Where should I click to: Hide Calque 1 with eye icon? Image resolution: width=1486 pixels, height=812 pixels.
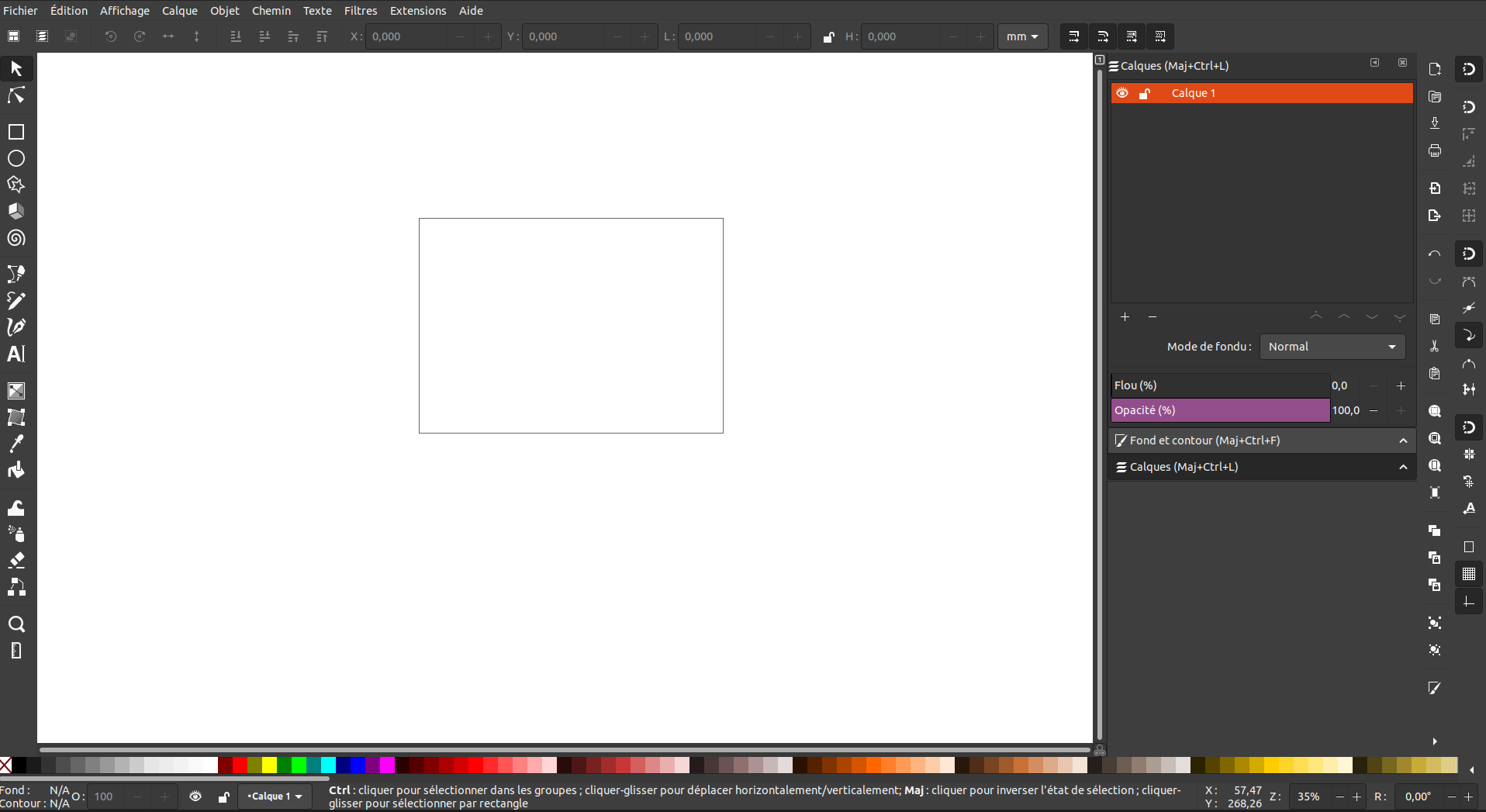pyautogui.click(x=1122, y=93)
